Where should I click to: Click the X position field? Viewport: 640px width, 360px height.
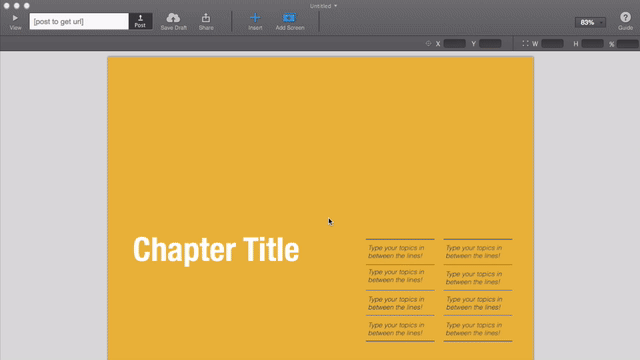tap(455, 43)
